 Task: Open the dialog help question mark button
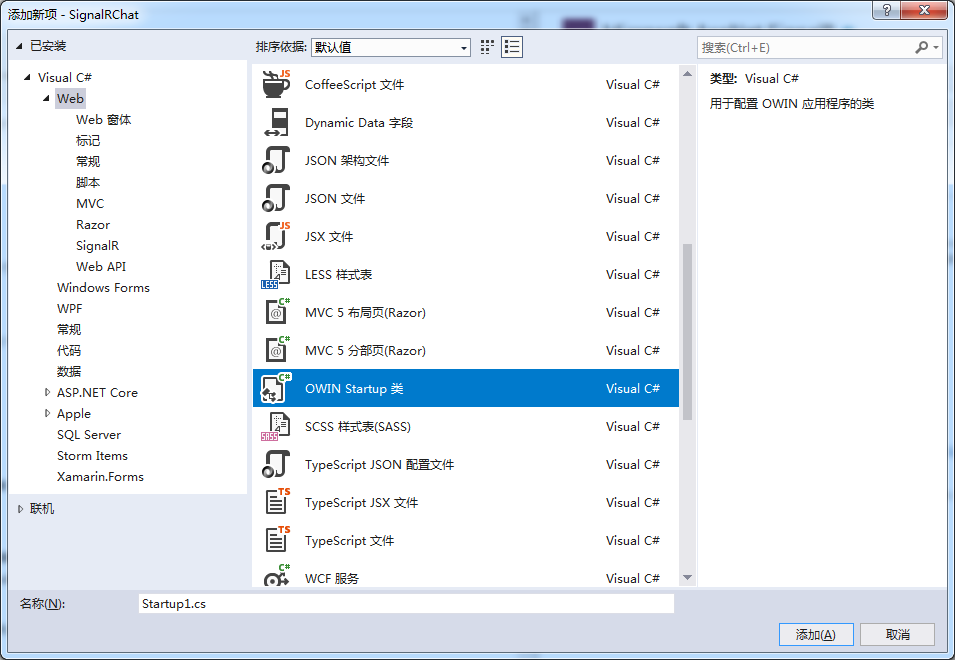886,10
